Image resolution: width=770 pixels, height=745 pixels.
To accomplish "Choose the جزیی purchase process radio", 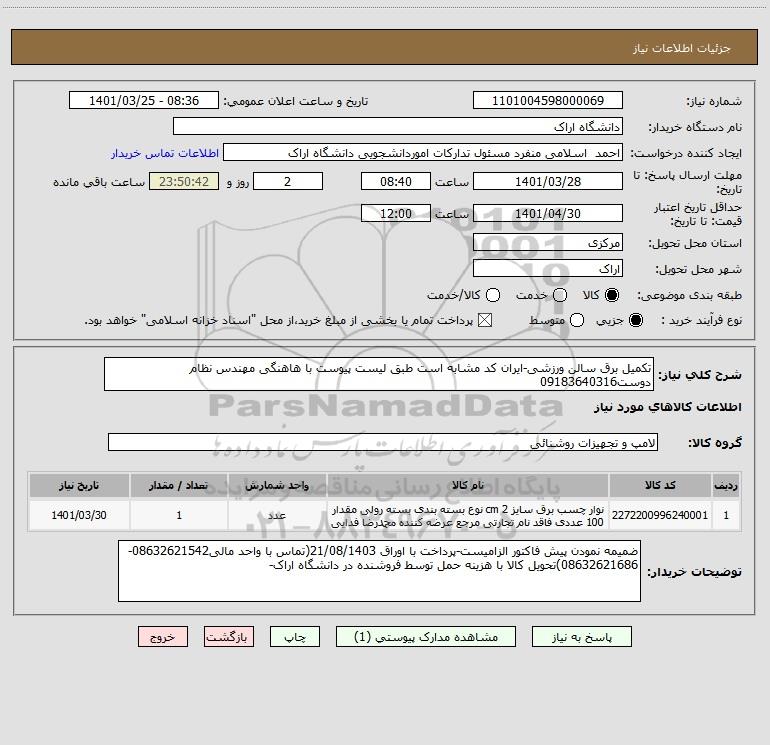I will tap(635, 320).
